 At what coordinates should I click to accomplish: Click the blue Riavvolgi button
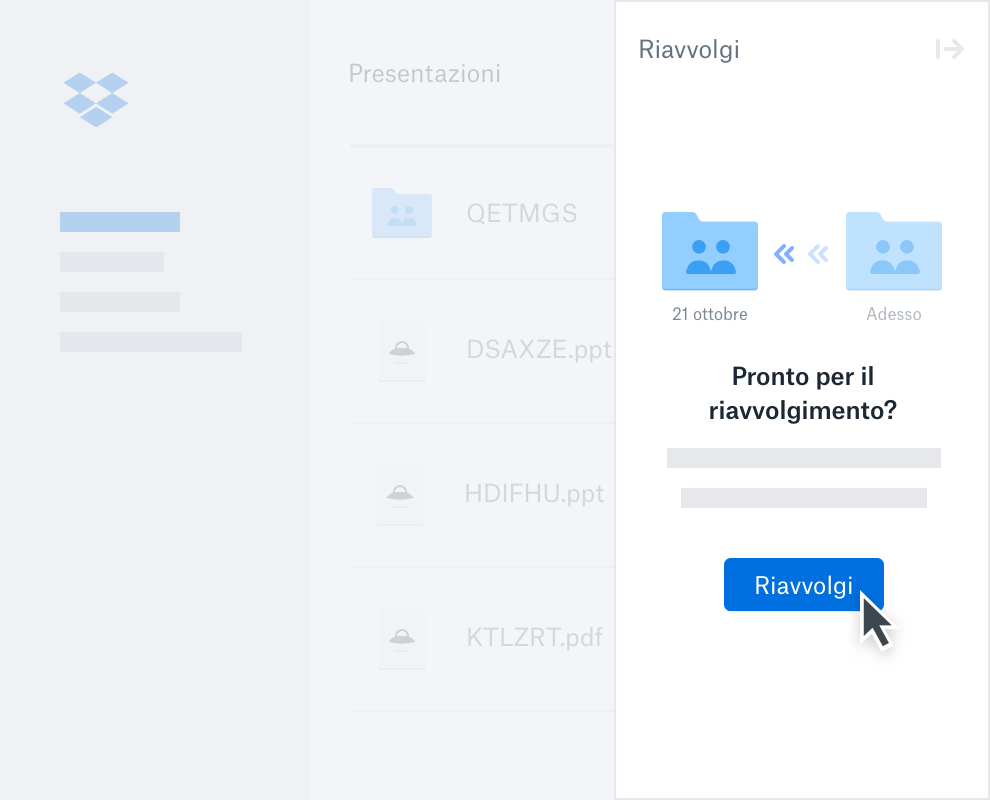click(803, 584)
